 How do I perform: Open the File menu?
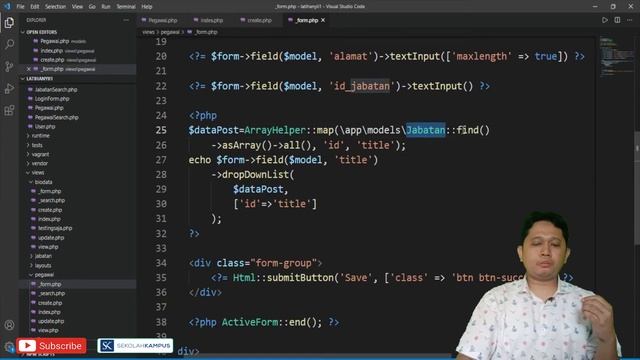click(20, 7)
